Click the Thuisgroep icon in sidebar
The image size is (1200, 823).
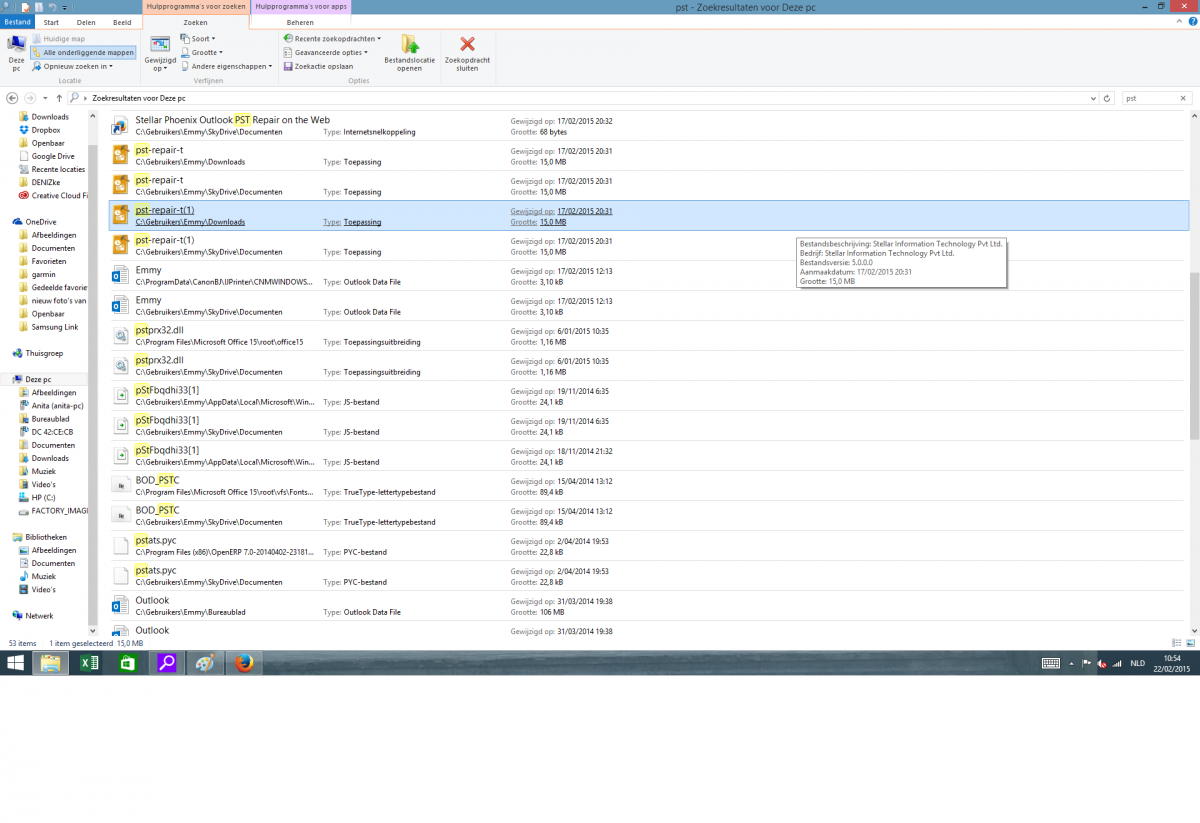pyautogui.click(x=17, y=353)
